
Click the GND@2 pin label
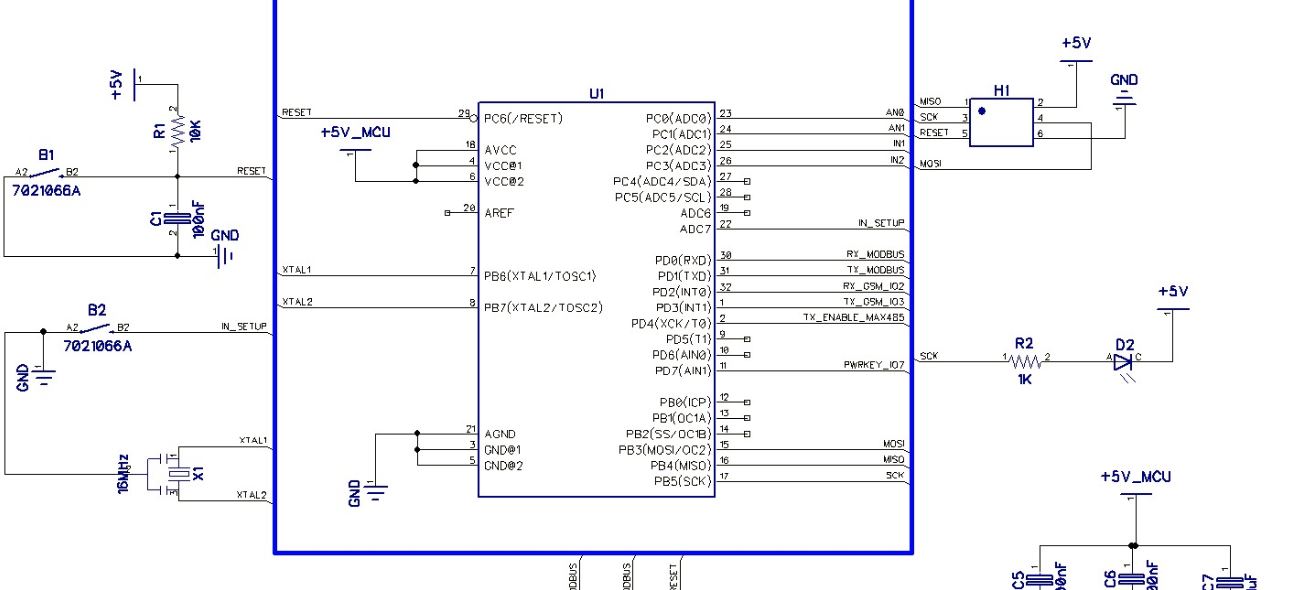click(503, 466)
